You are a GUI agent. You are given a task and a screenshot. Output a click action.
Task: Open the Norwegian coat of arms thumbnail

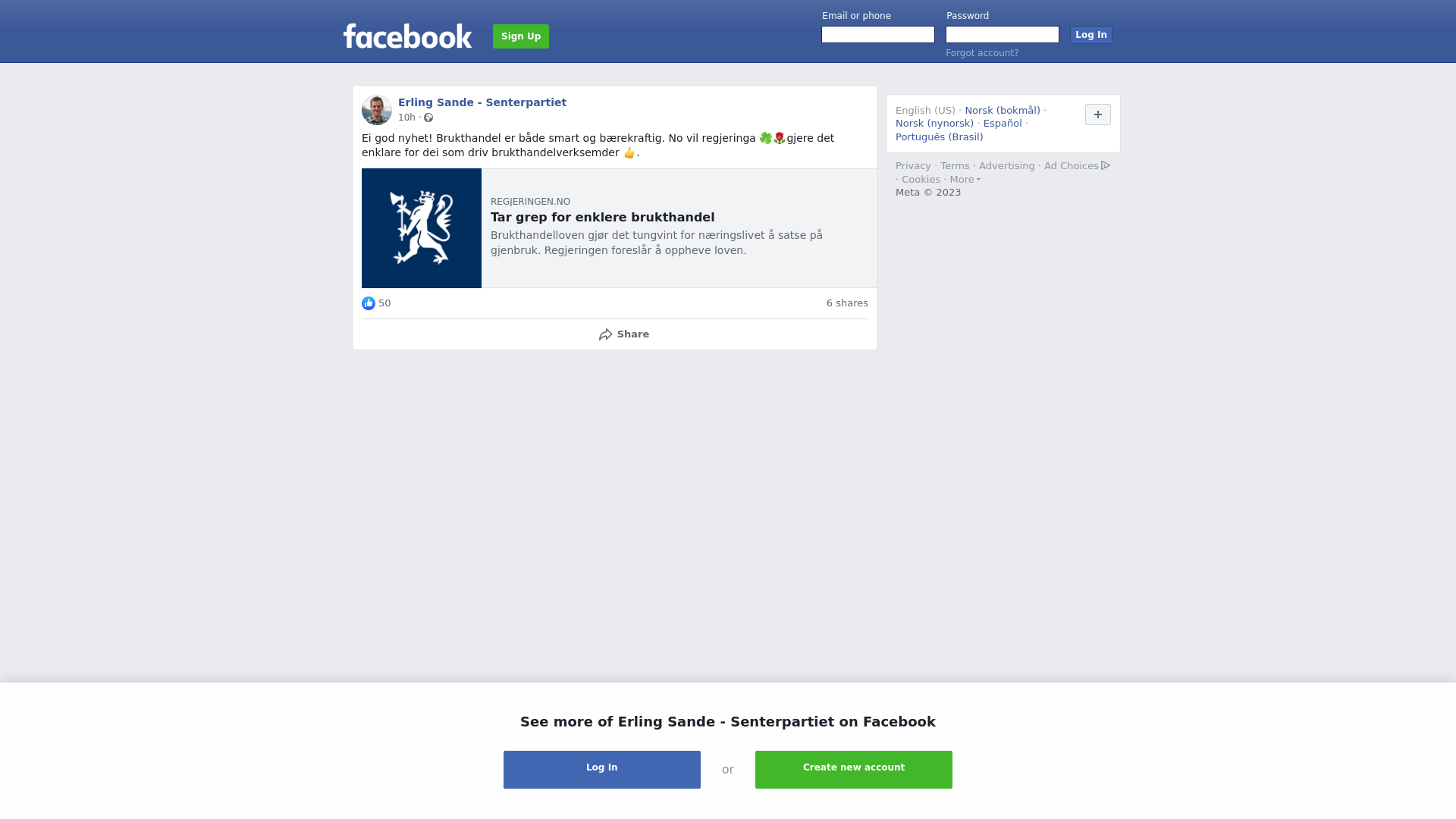click(422, 228)
